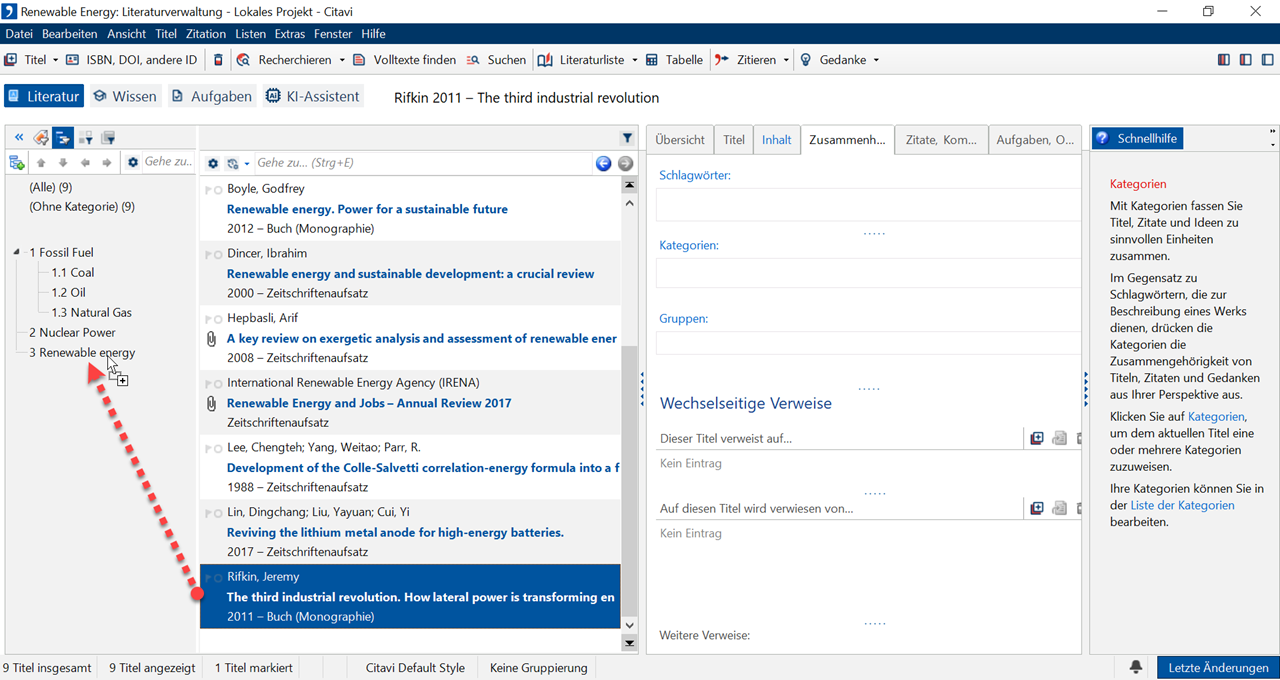Collapse the '1 Fossil Fuel' category tree

tap(17, 253)
